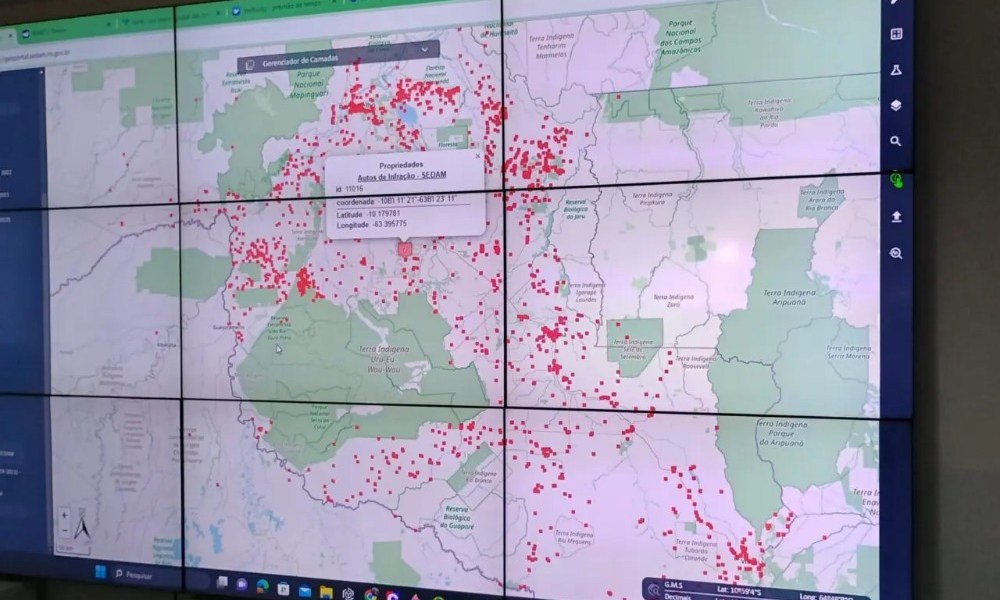Click the Terra Indígena Uru-Eu-Wau-Wau map label

[x=384, y=359]
